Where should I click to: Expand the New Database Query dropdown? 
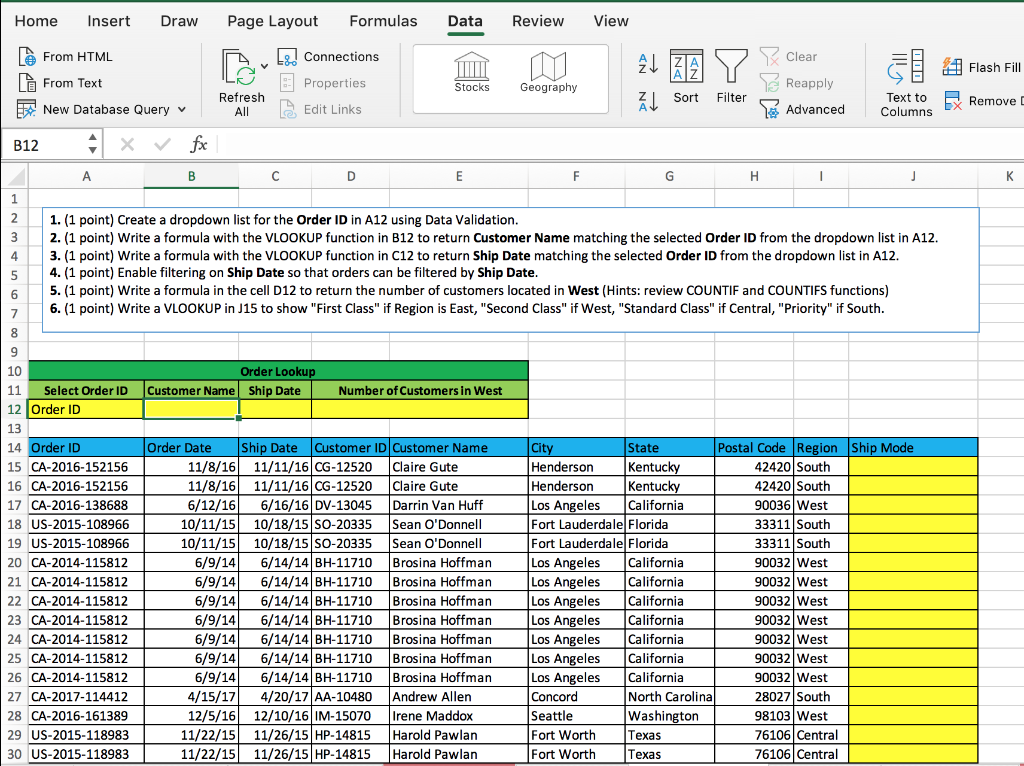click(182, 110)
